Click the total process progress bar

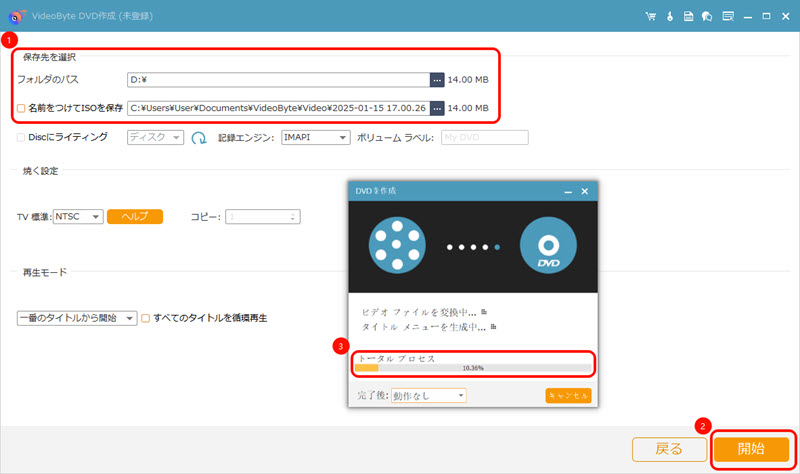[x=473, y=368]
